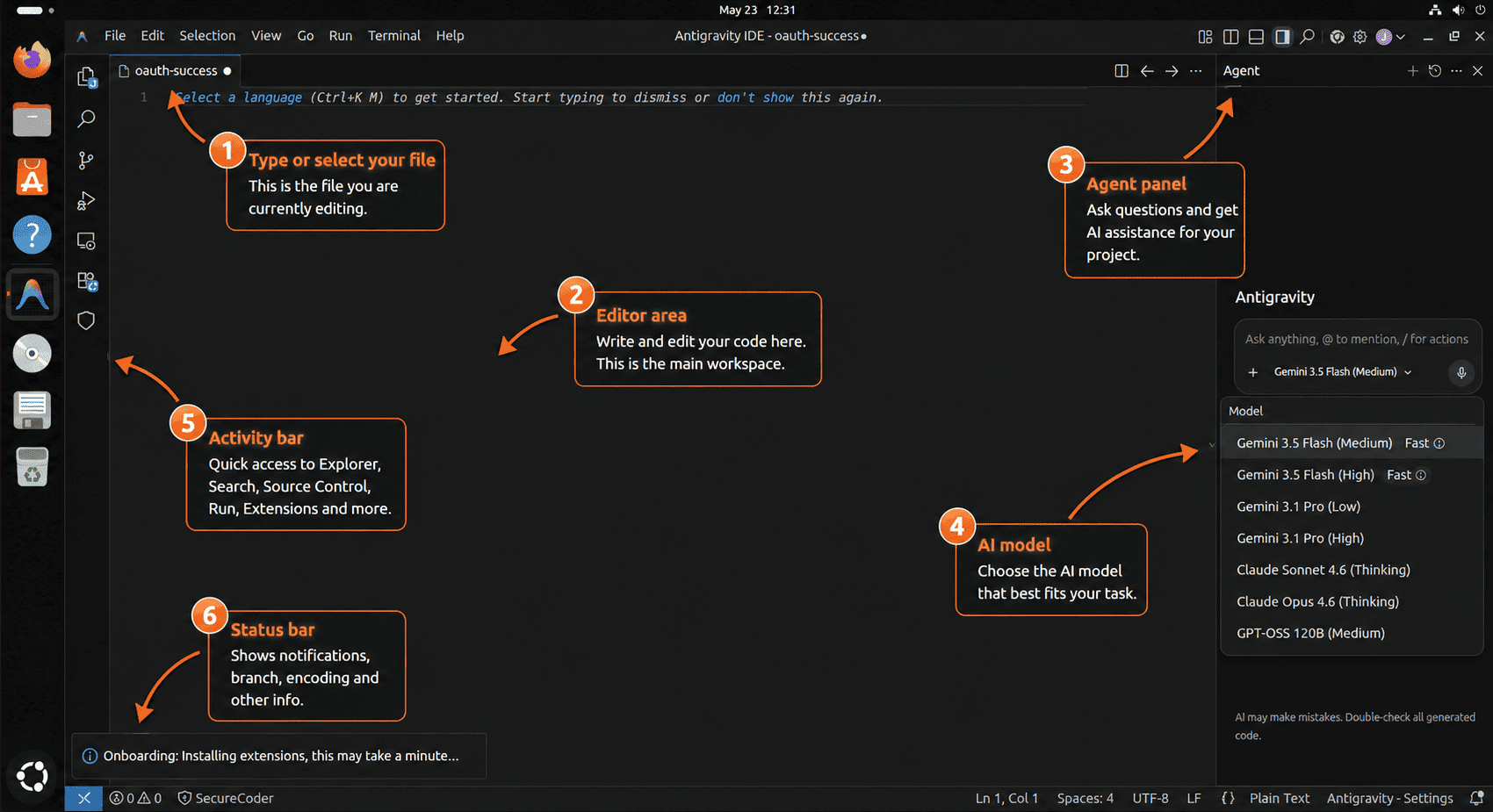Open model selector Gemini 3.5 Flash (Medium)
The image size is (1493, 812).
[1343, 372]
